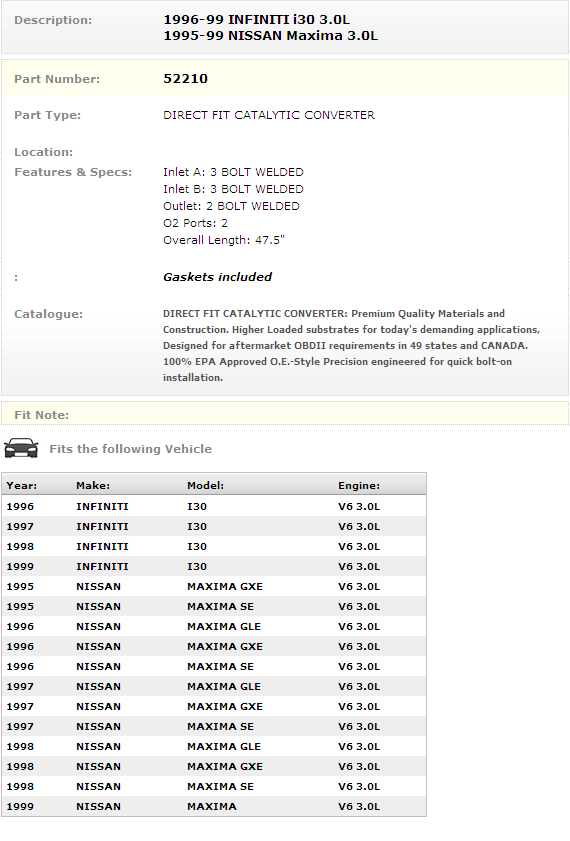This screenshot has height=841, width=570.
Task: Click the Overall Length 47.5" spec
Action: [x=224, y=240]
